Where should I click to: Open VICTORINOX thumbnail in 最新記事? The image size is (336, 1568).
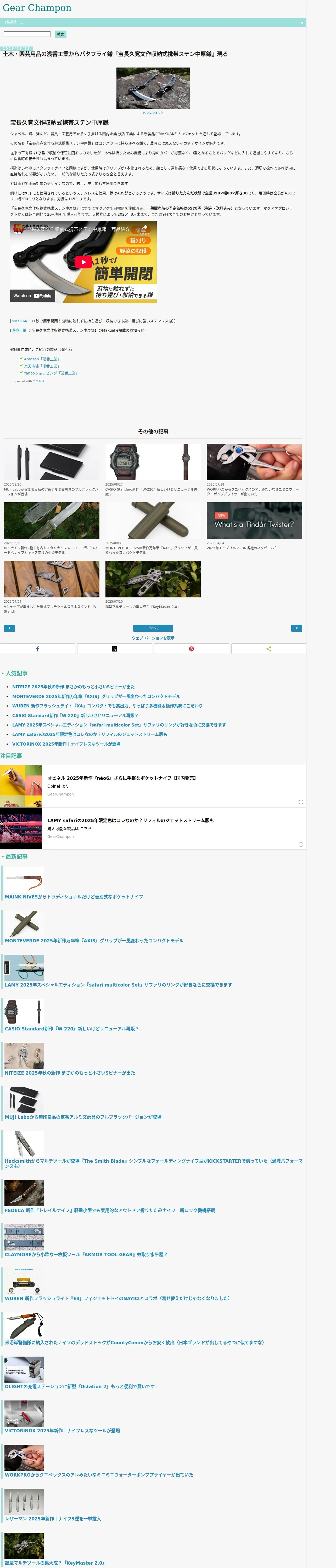pos(24,1413)
